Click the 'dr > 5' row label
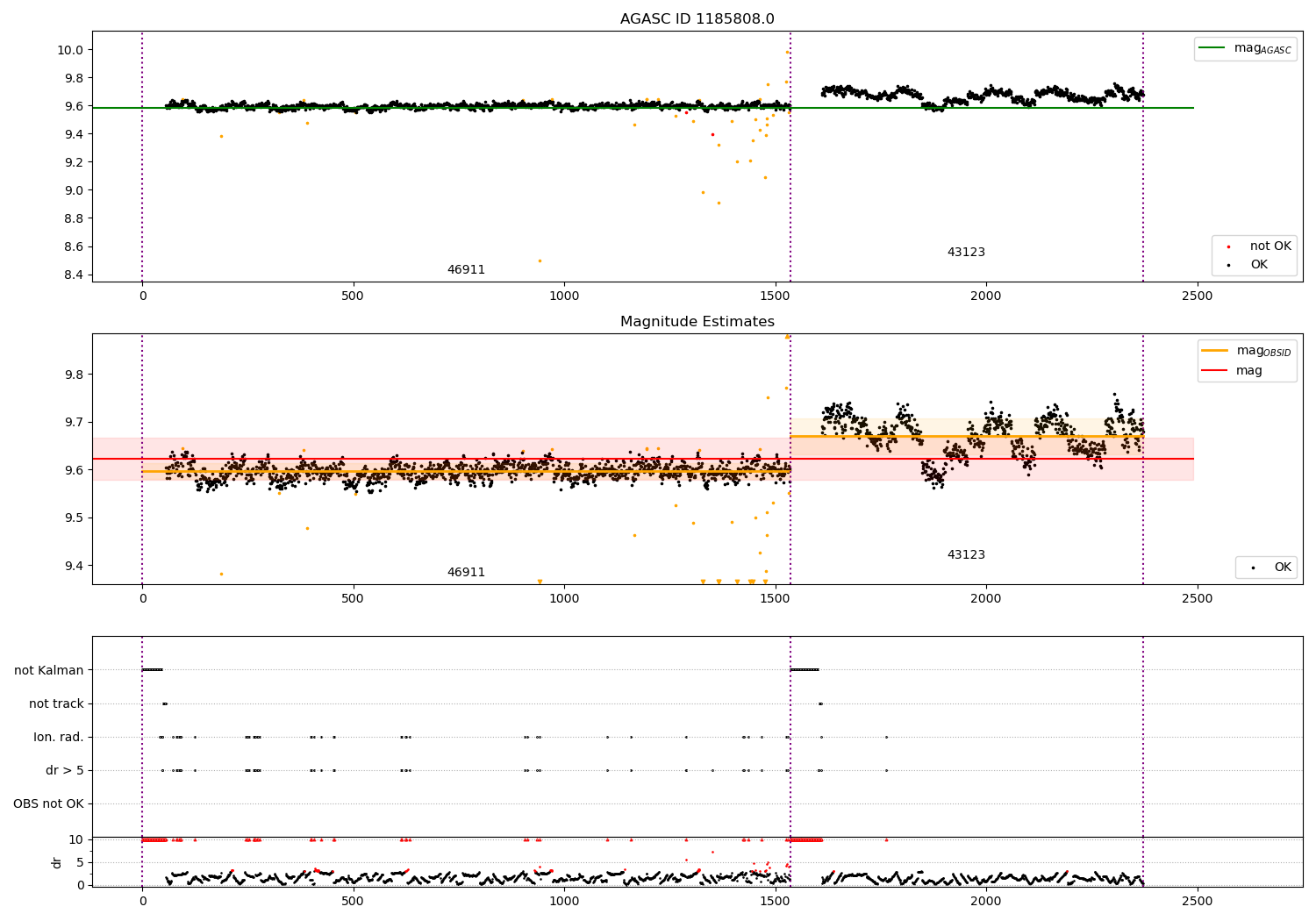The image size is (1316, 921). 65,771
